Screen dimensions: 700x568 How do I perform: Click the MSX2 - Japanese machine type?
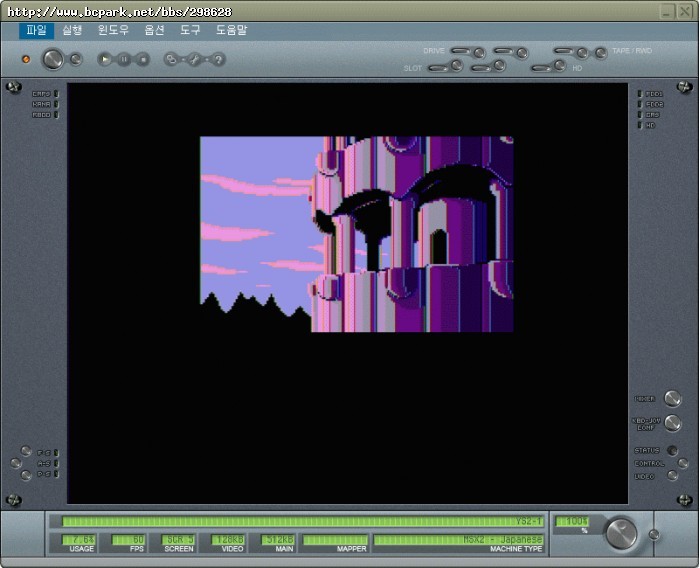point(459,540)
